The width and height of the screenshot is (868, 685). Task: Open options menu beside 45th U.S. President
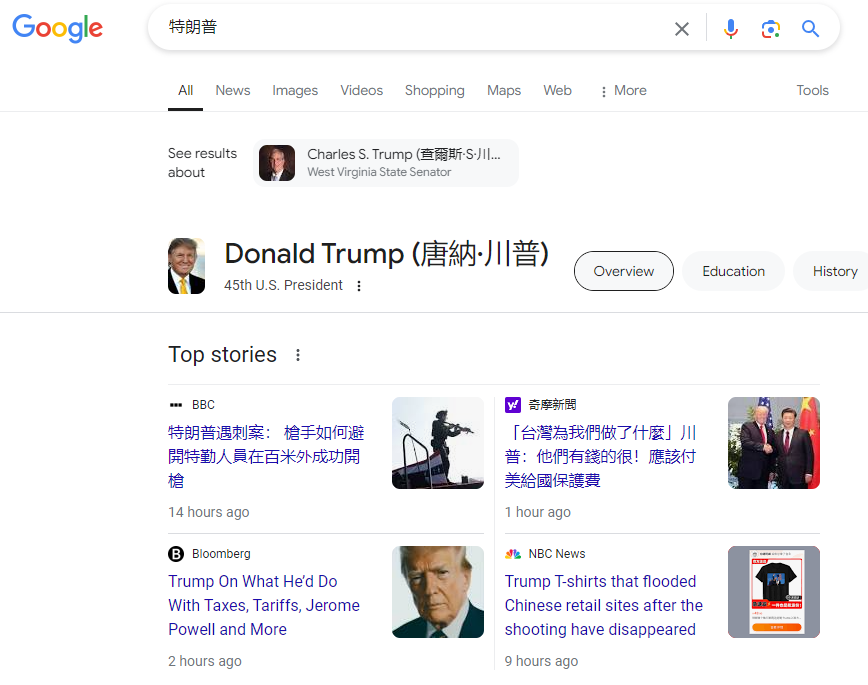[x=359, y=286]
